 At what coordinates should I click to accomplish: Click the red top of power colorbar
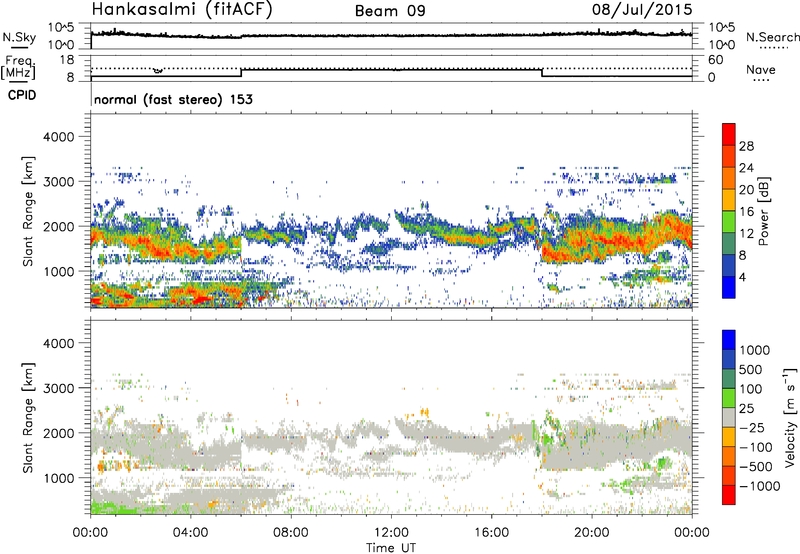[x=729, y=134]
